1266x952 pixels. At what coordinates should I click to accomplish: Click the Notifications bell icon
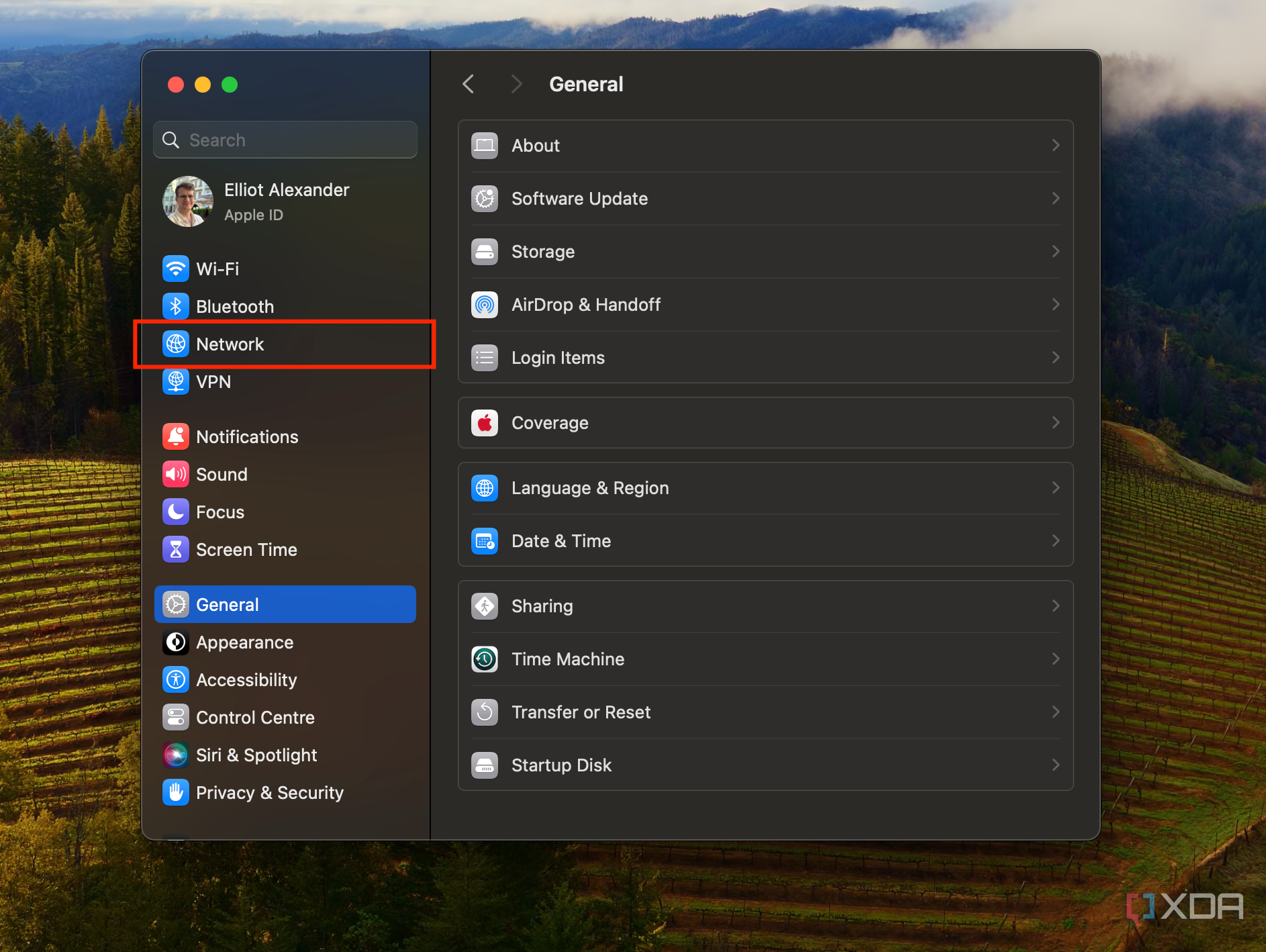pyautogui.click(x=176, y=437)
